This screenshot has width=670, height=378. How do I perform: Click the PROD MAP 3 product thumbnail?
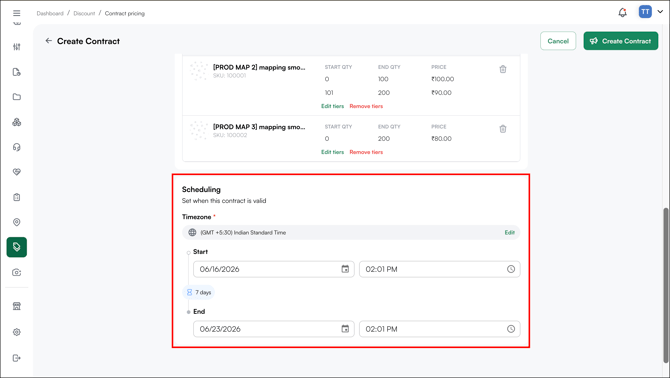[x=198, y=130]
